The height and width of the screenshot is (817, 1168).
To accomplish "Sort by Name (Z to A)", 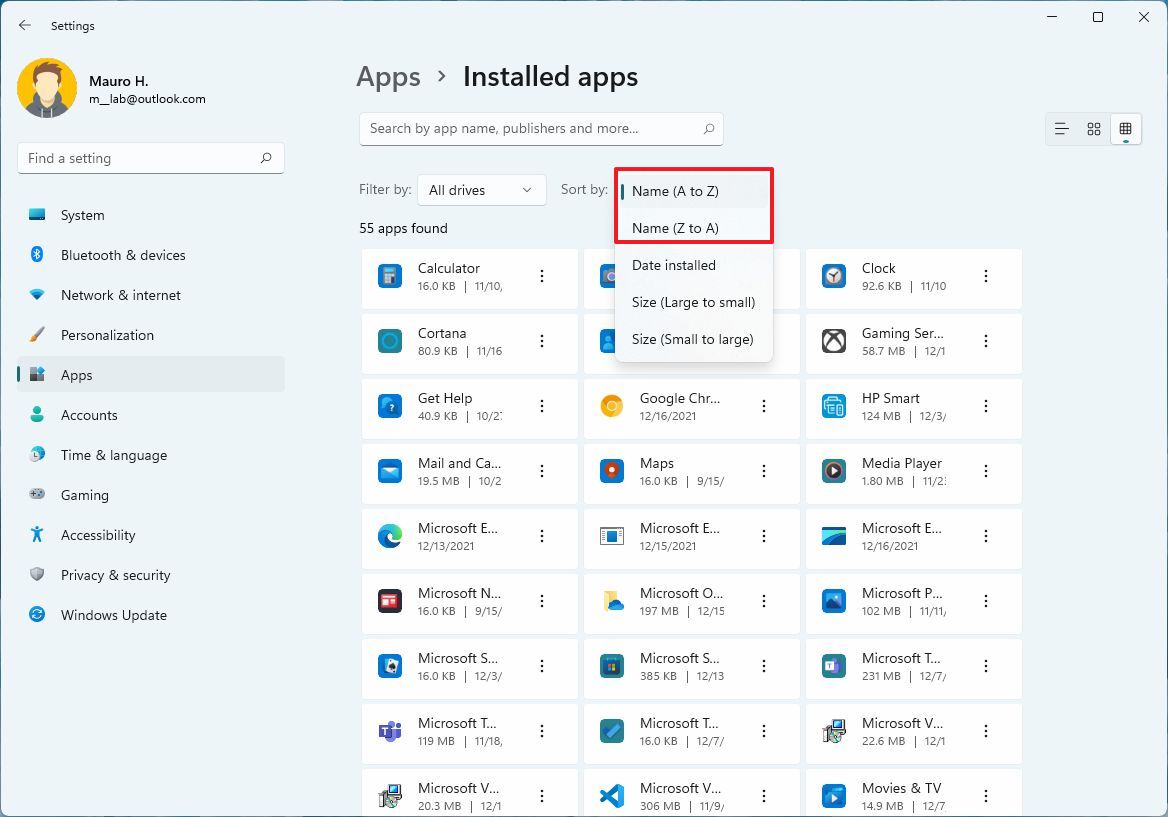I will (675, 228).
